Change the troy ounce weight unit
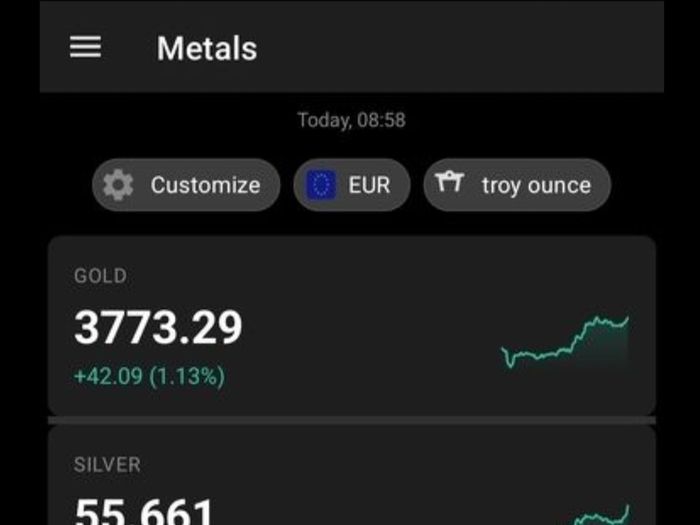 pos(517,185)
